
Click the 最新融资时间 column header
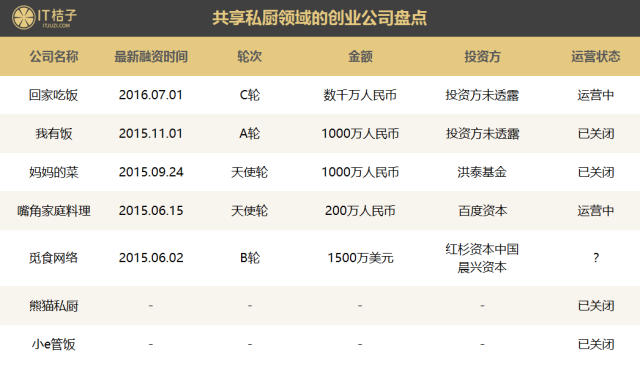click(151, 56)
